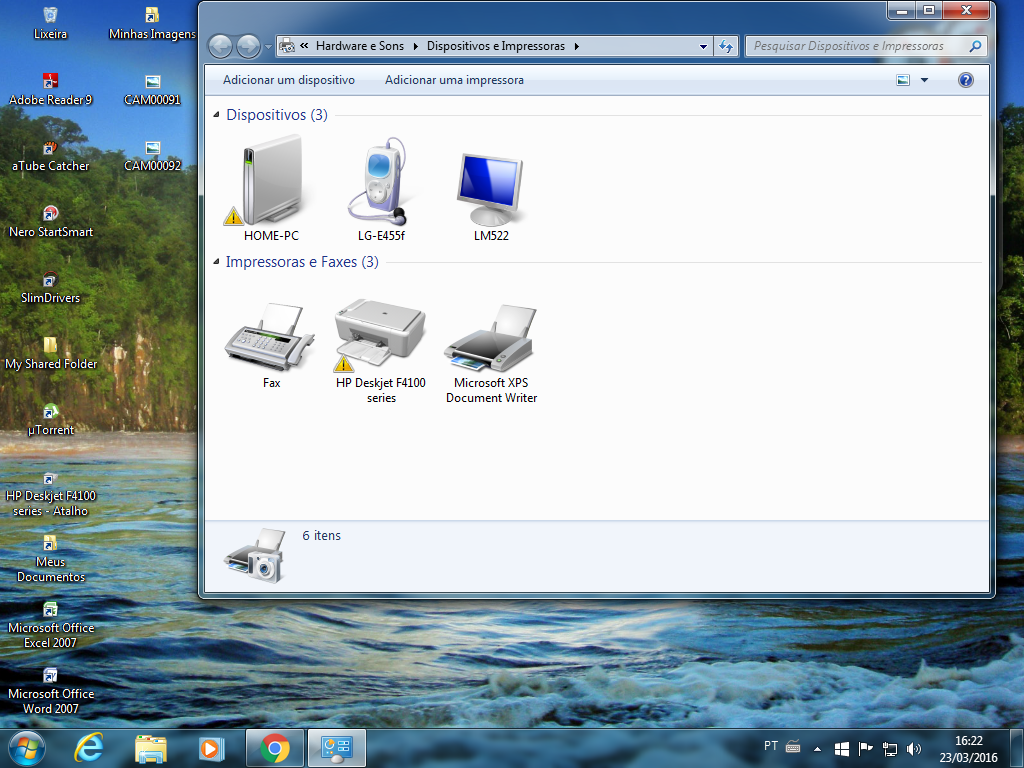Image resolution: width=1024 pixels, height=768 pixels.
Task: Show hidden tray icons arrow
Action: tap(817, 749)
